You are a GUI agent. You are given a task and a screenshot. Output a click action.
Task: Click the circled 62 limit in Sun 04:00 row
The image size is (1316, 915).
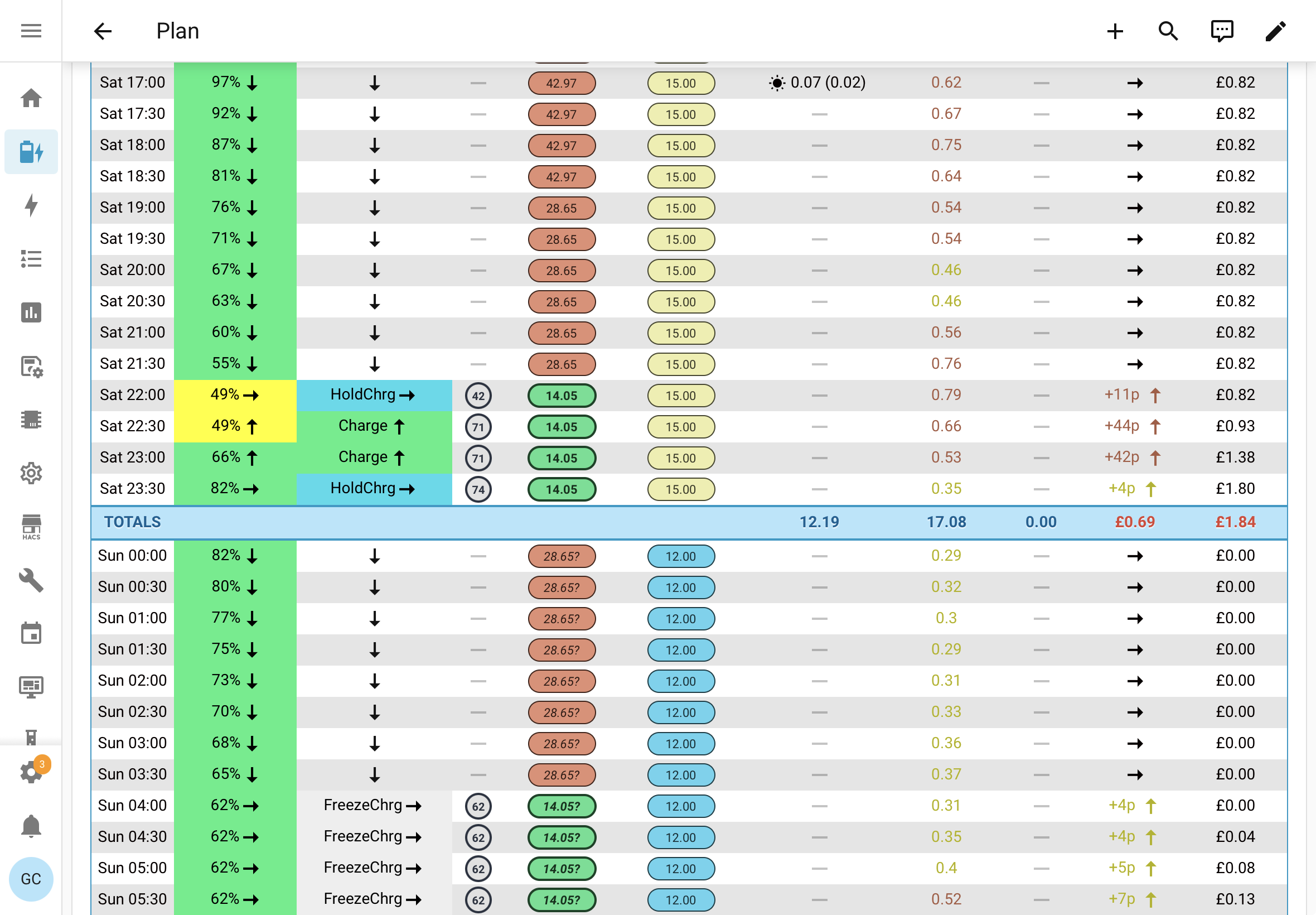coord(478,806)
